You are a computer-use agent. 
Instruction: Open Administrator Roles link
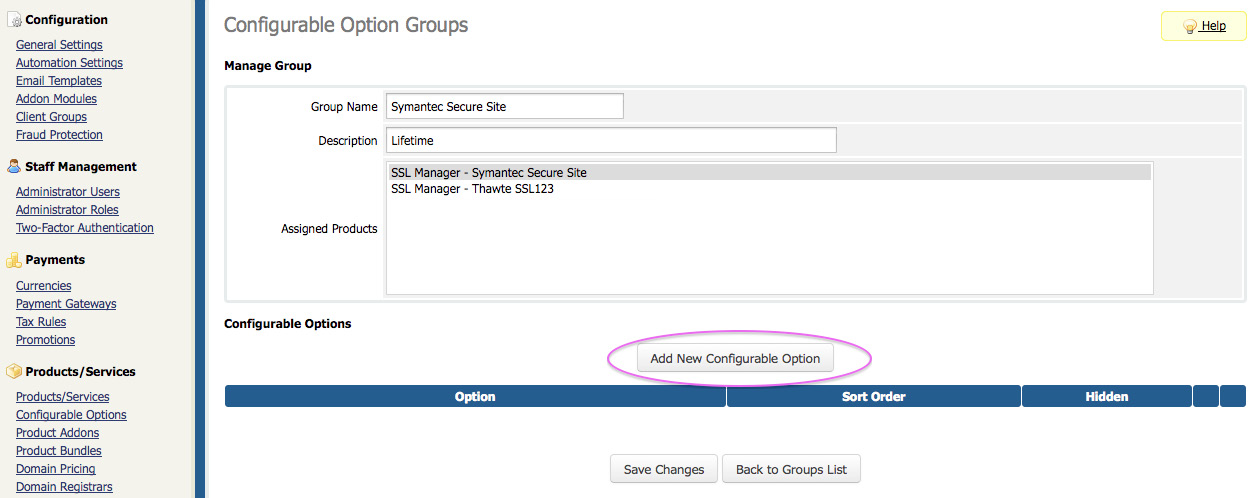tap(67, 210)
